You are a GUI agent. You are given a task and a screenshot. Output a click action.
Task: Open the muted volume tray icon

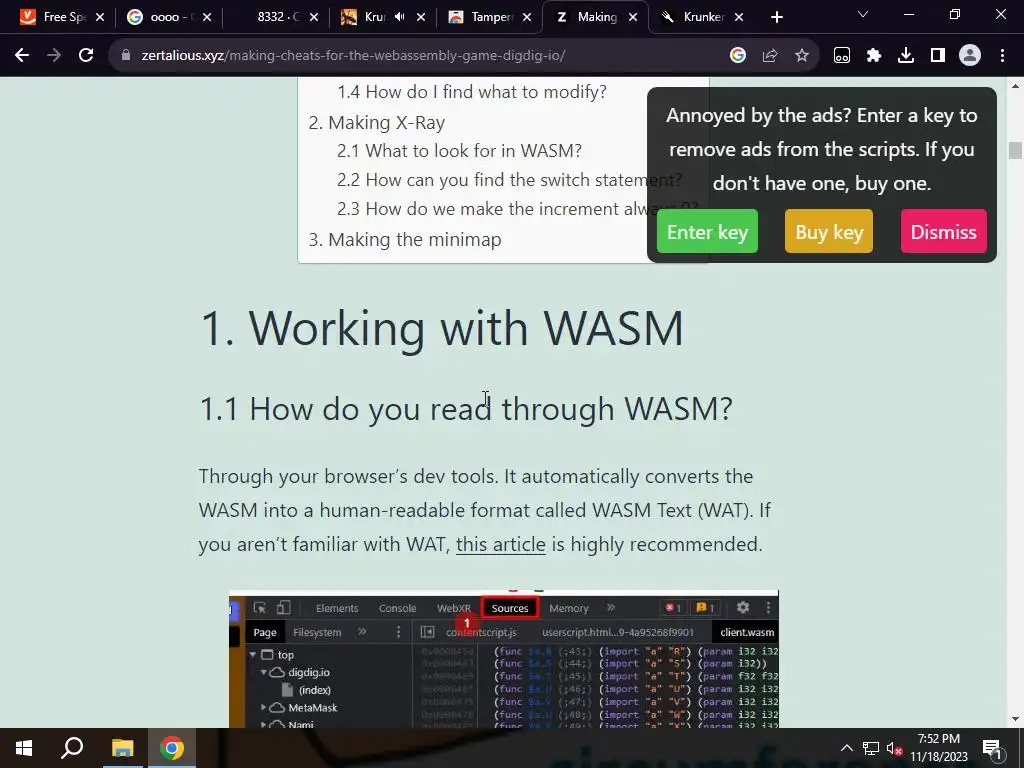[x=895, y=748]
